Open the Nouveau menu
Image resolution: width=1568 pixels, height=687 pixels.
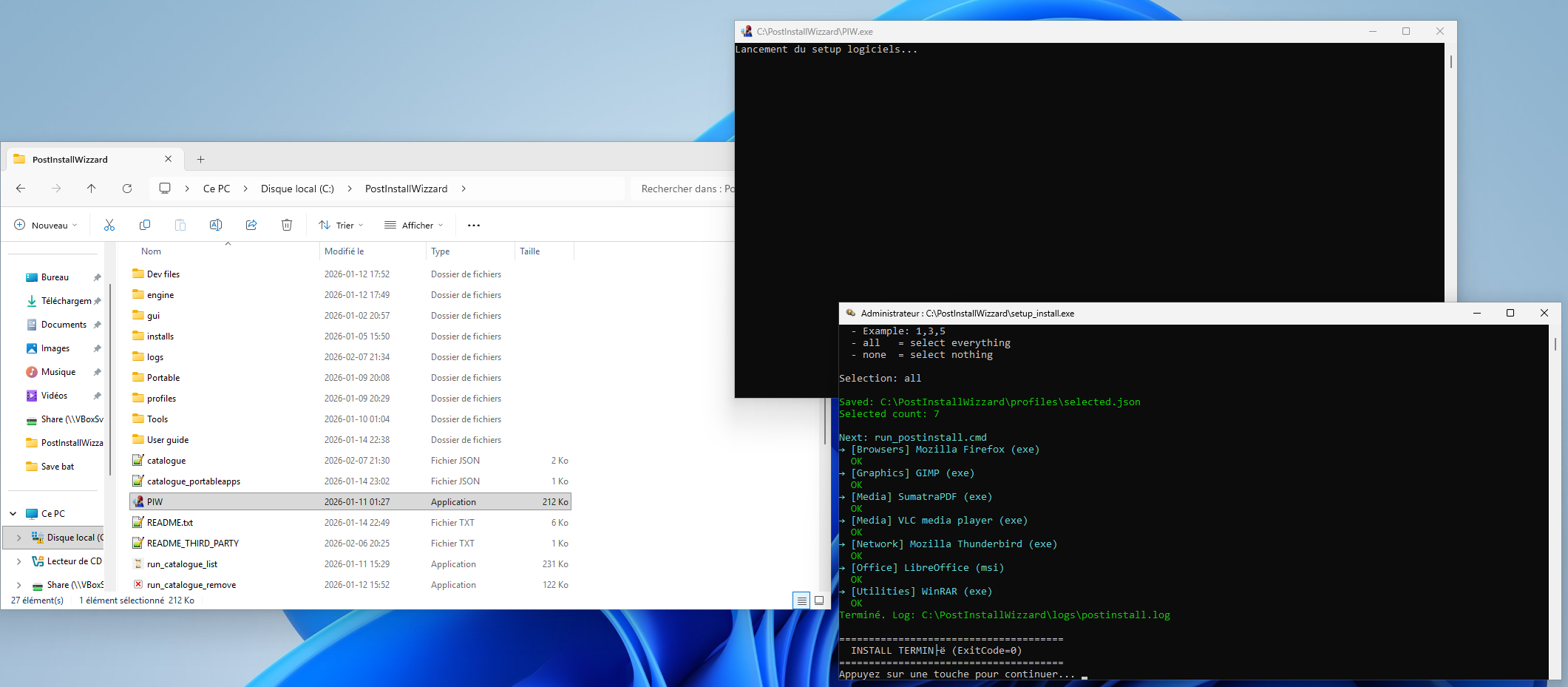(x=46, y=225)
